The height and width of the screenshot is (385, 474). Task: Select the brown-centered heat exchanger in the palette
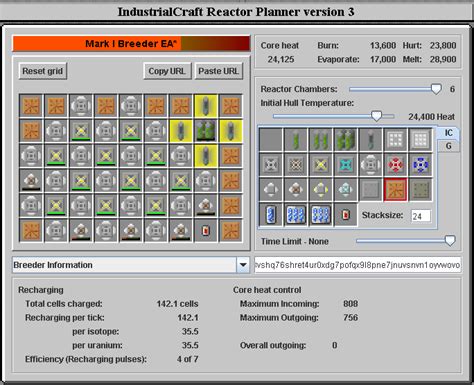[x=295, y=189]
